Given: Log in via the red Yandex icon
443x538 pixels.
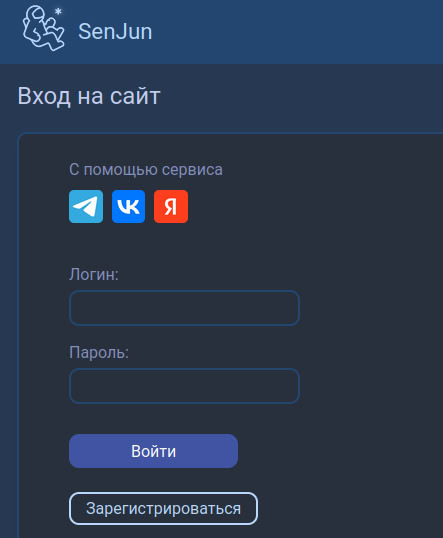Looking at the screenshot, I should point(171,207).
